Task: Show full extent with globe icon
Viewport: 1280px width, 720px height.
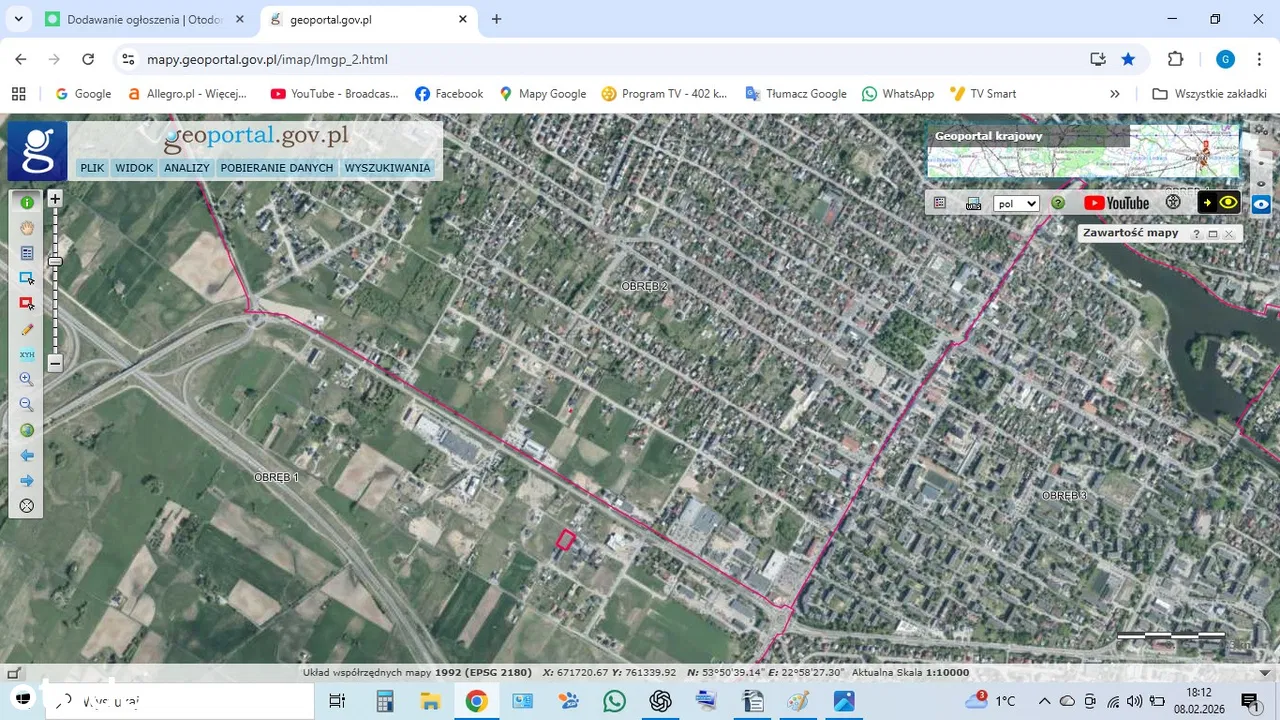Action: (27, 430)
